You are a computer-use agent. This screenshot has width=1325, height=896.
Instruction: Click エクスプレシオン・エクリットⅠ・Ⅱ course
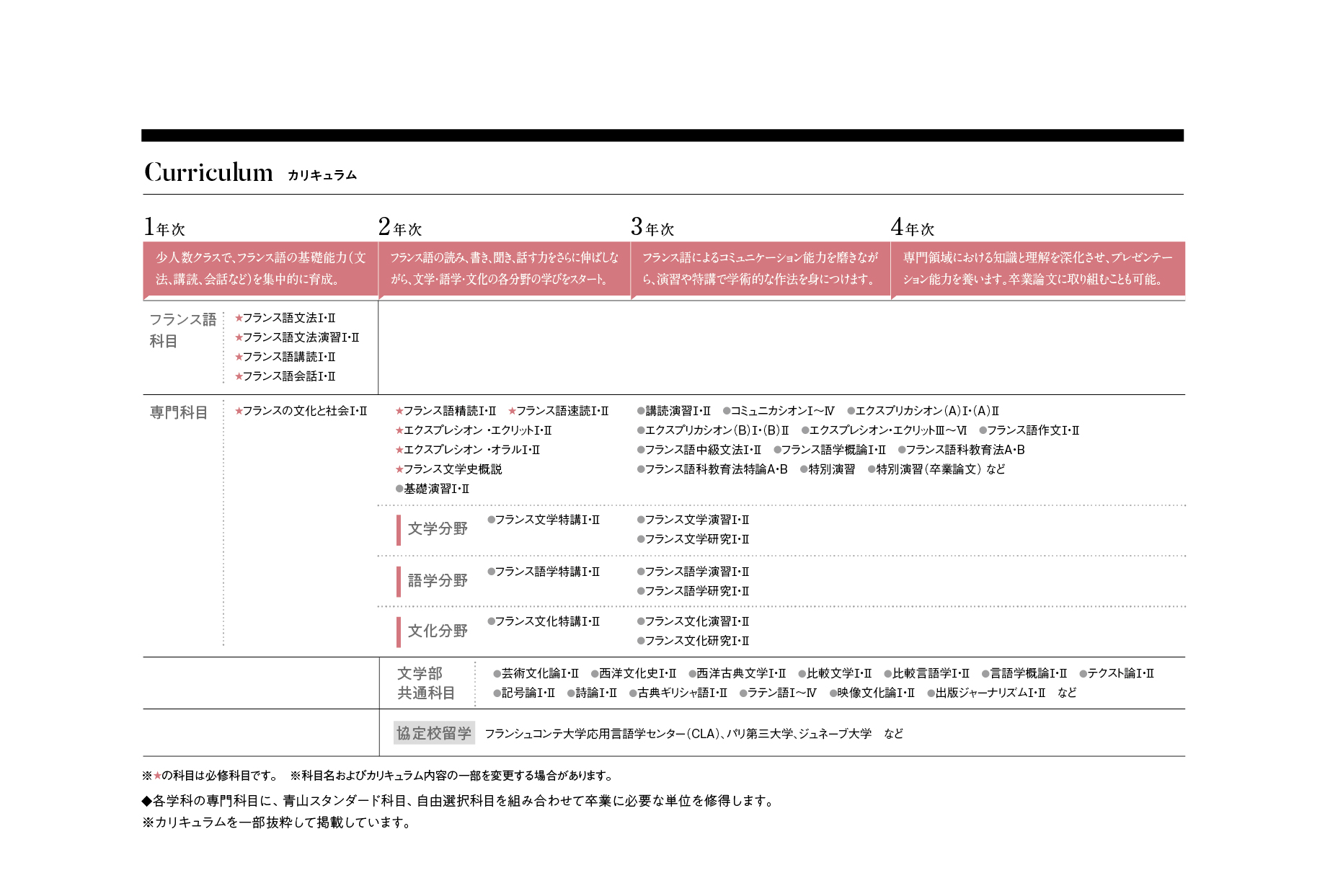[x=474, y=430]
